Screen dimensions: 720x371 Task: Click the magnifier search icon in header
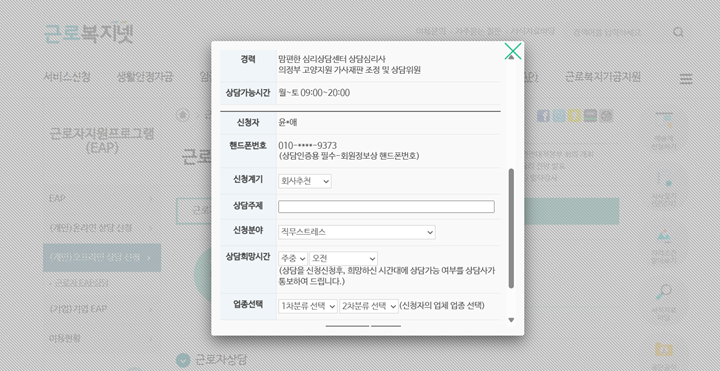(678, 32)
